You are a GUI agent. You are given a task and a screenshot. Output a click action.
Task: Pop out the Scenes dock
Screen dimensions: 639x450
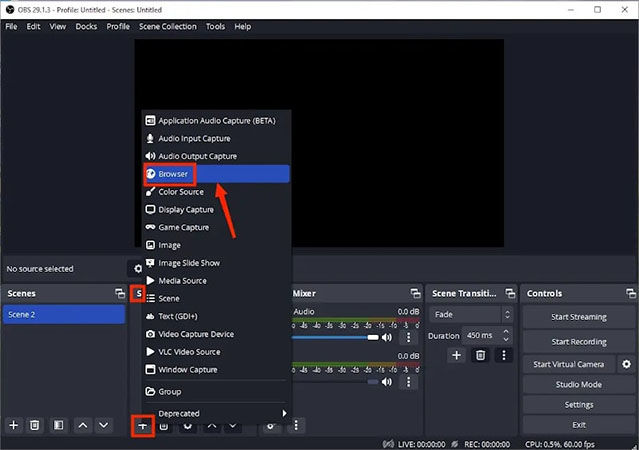120,293
